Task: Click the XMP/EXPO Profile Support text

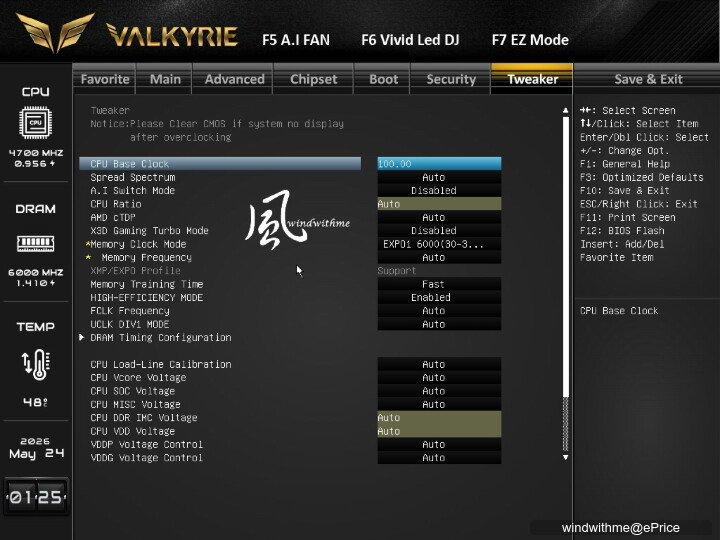Action: click(397, 271)
